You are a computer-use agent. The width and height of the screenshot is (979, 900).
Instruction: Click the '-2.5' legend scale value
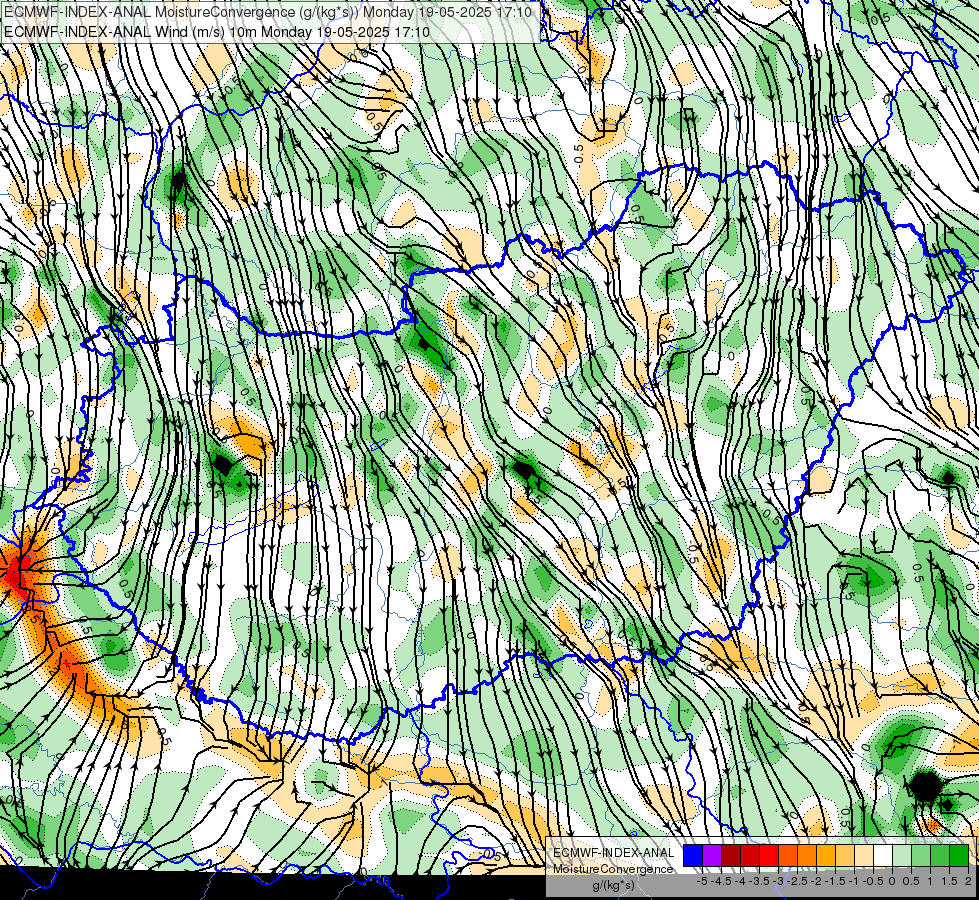(x=797, y=881)
